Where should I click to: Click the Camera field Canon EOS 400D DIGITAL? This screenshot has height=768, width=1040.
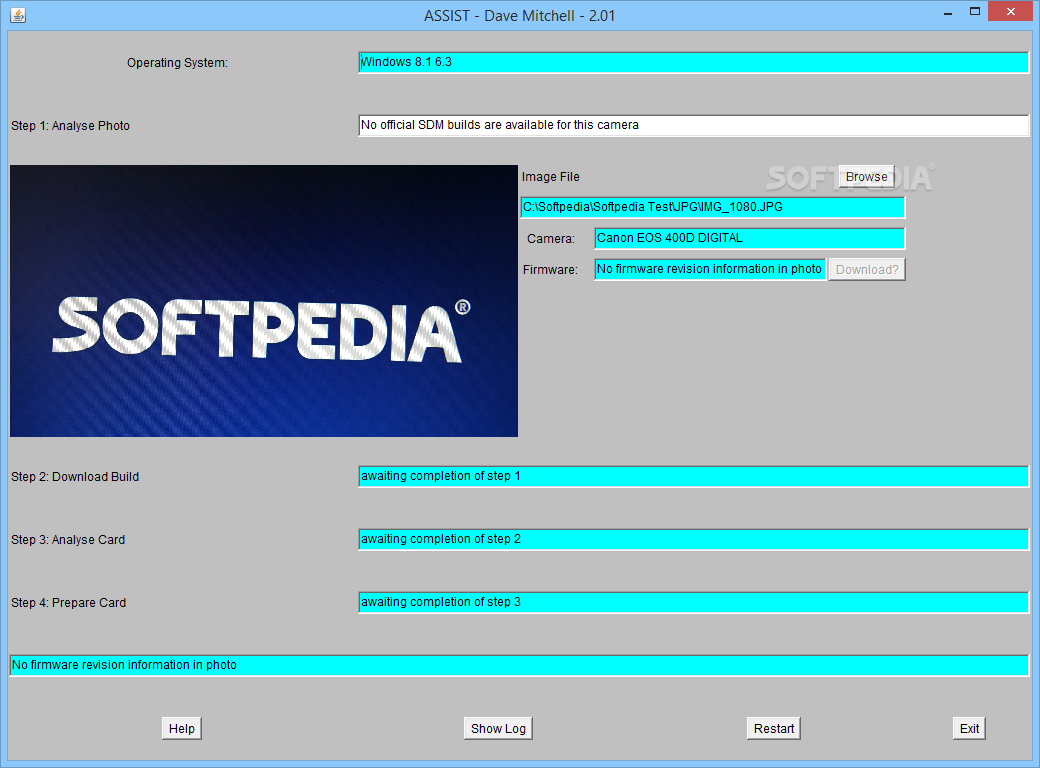(x=750, y=238)
